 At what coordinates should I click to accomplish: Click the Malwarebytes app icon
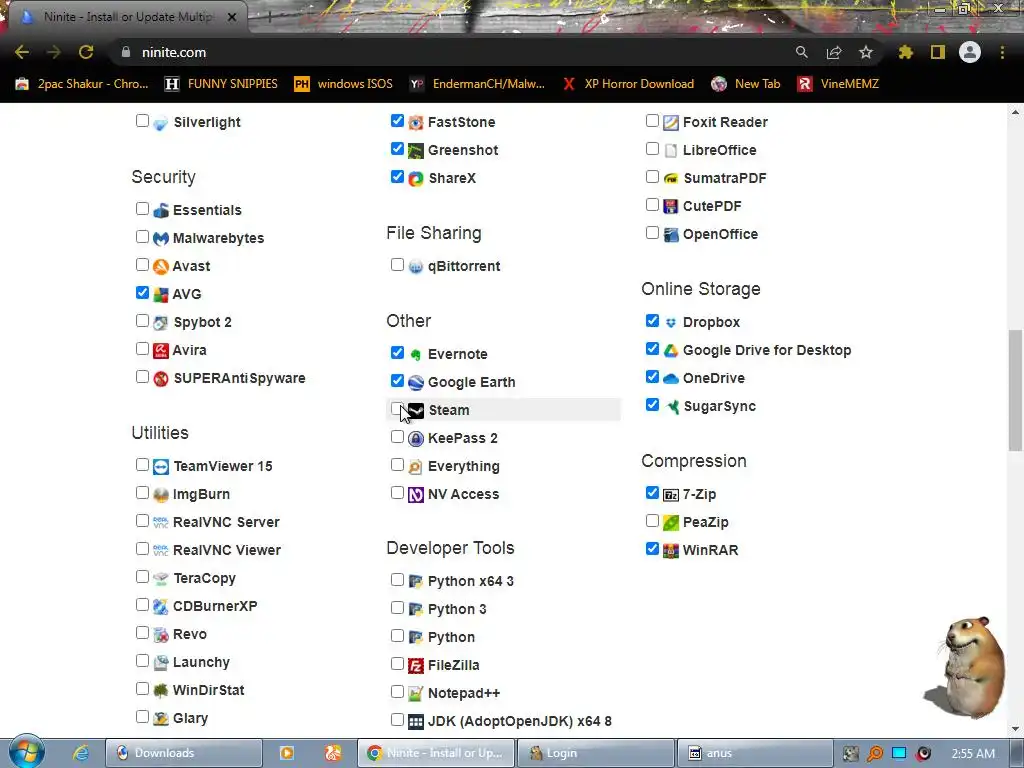161,238
